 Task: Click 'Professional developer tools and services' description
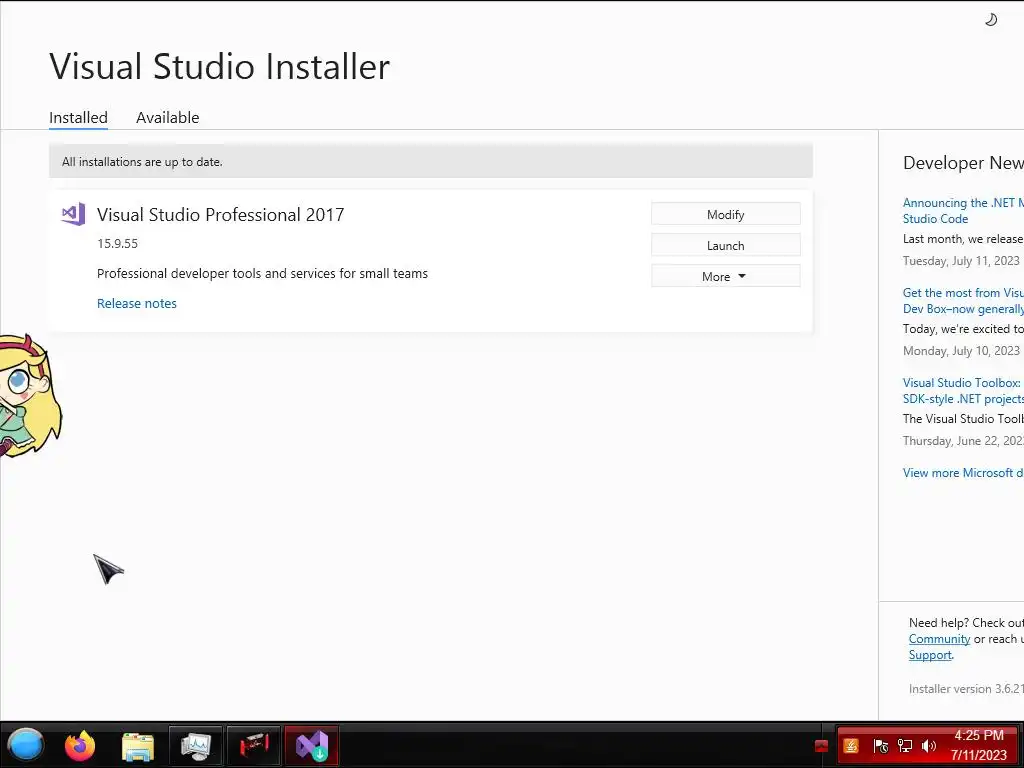tap(262, 274)
